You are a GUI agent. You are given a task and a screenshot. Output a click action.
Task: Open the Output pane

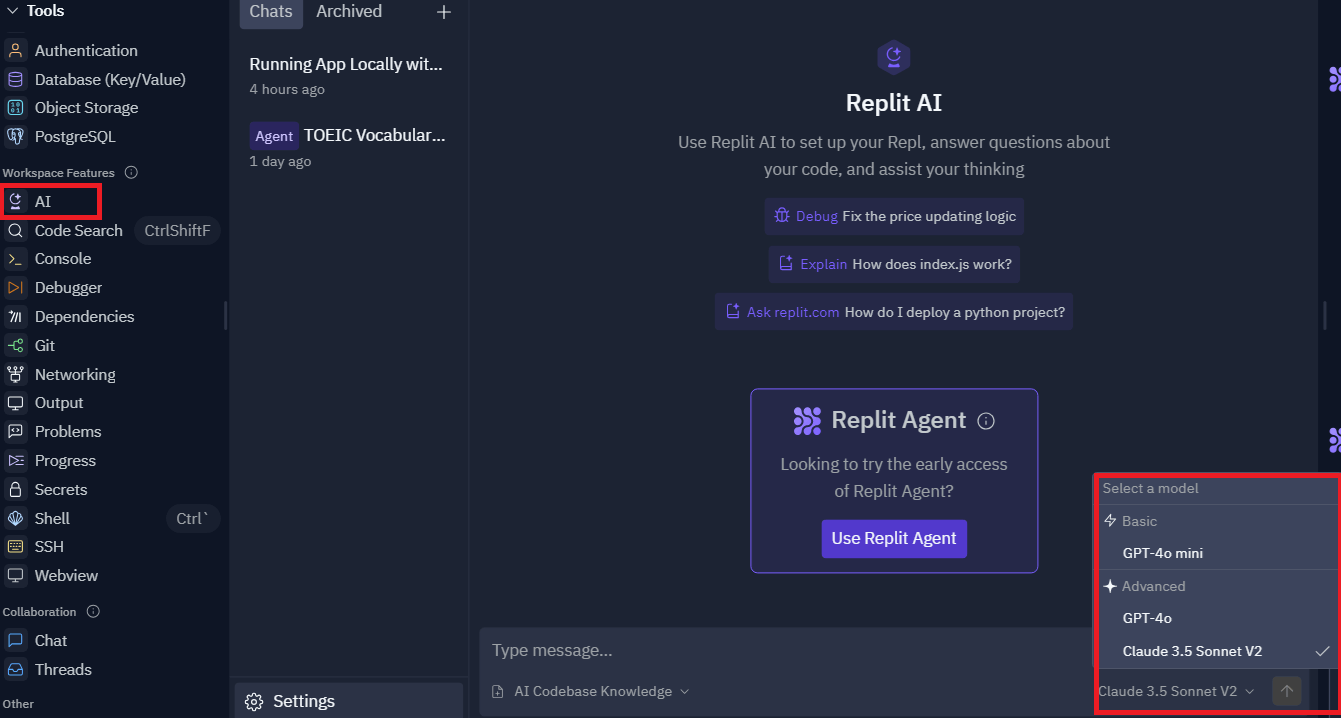pos(58,402)
